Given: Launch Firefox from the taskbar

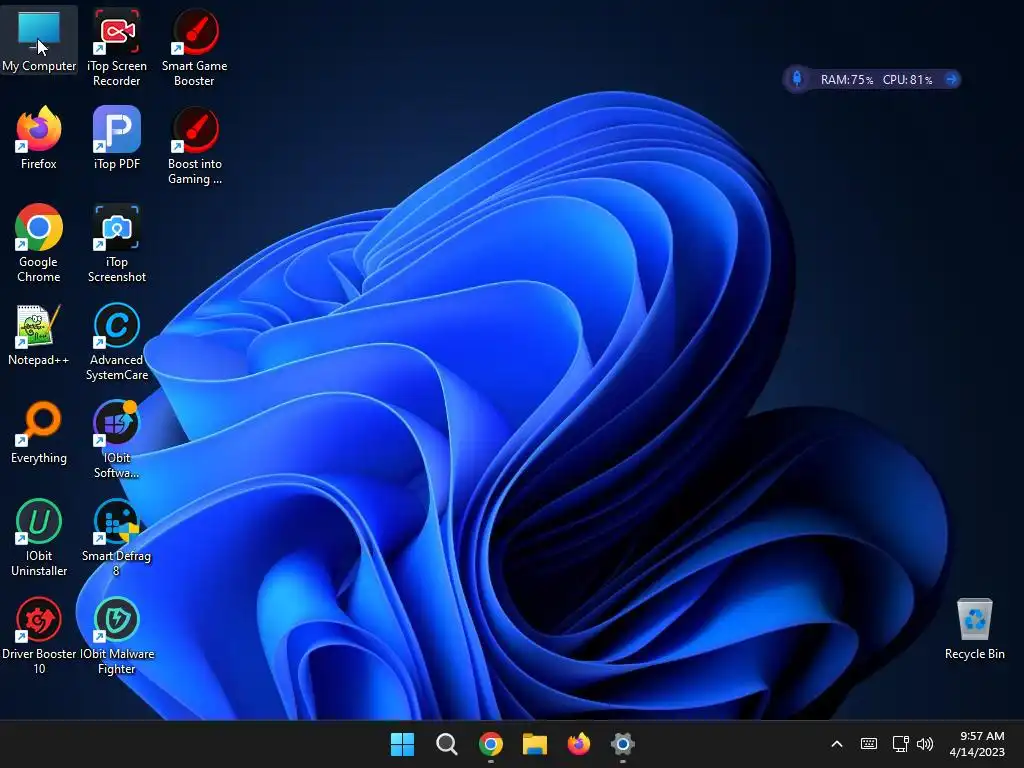Looking at the screenshot, I should (x=579, y=744).
